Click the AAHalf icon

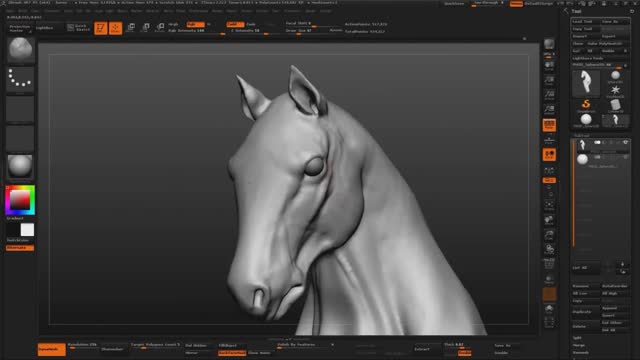click(549, 110)
